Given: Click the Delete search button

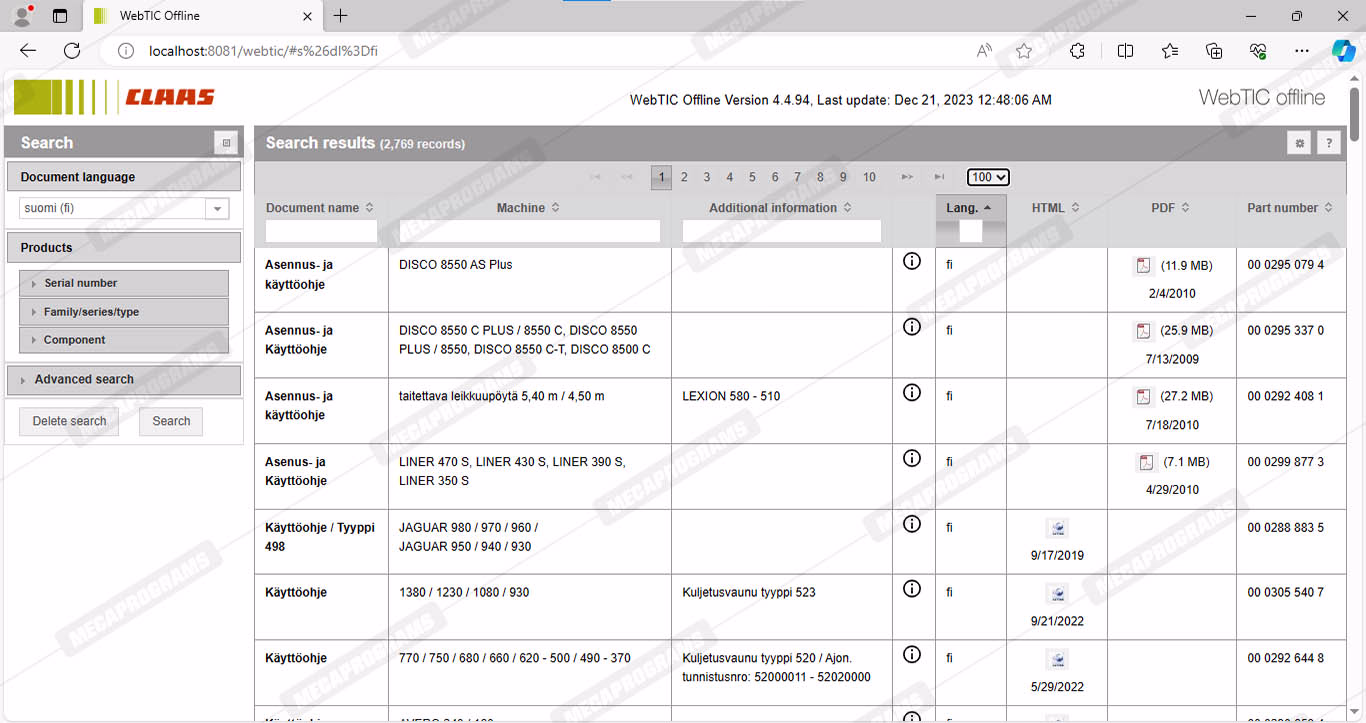Looking at the screenshot, I should pos(69,421).
